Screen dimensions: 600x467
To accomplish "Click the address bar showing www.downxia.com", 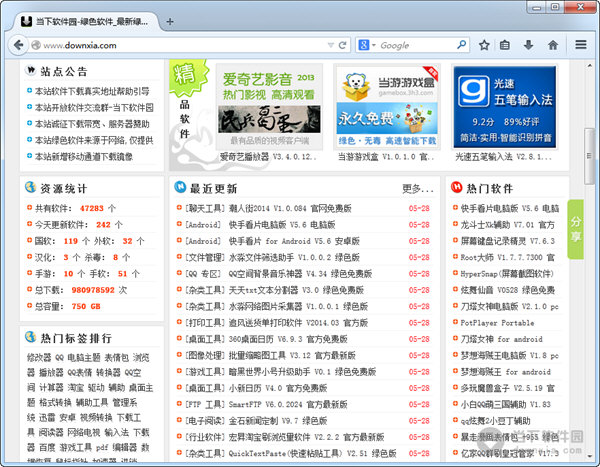I will [184, 45].
